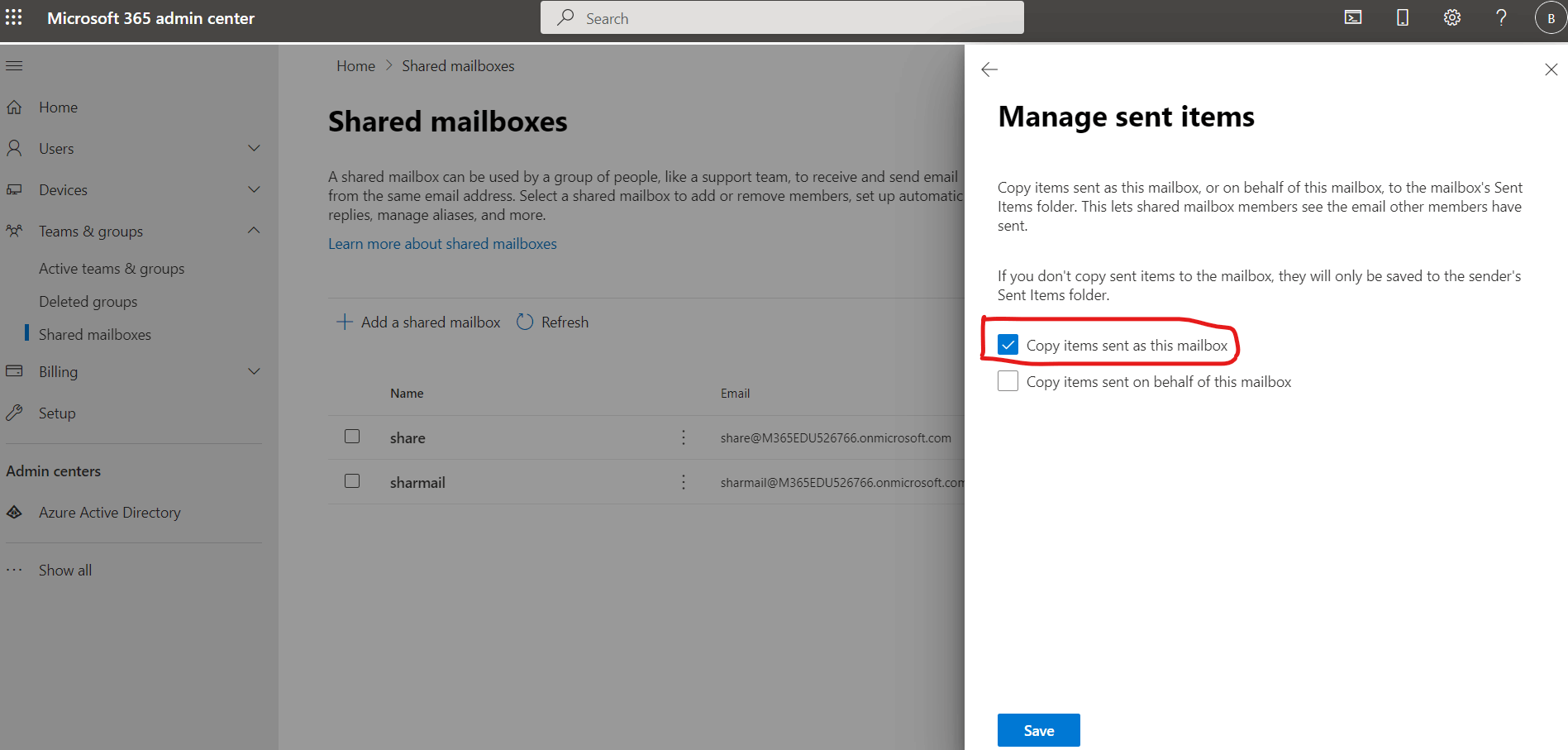Open more actions for sharmail mailbox
The image size is (1568, 750).
pyautogui.click(x=684, y=482)
